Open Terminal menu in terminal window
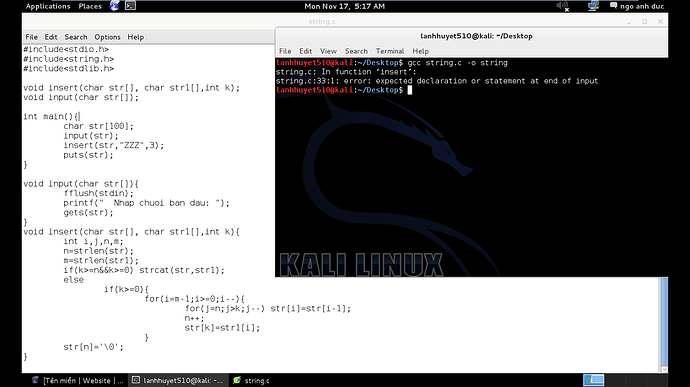Viewport: 690px width, 387px height. [389, 51]
